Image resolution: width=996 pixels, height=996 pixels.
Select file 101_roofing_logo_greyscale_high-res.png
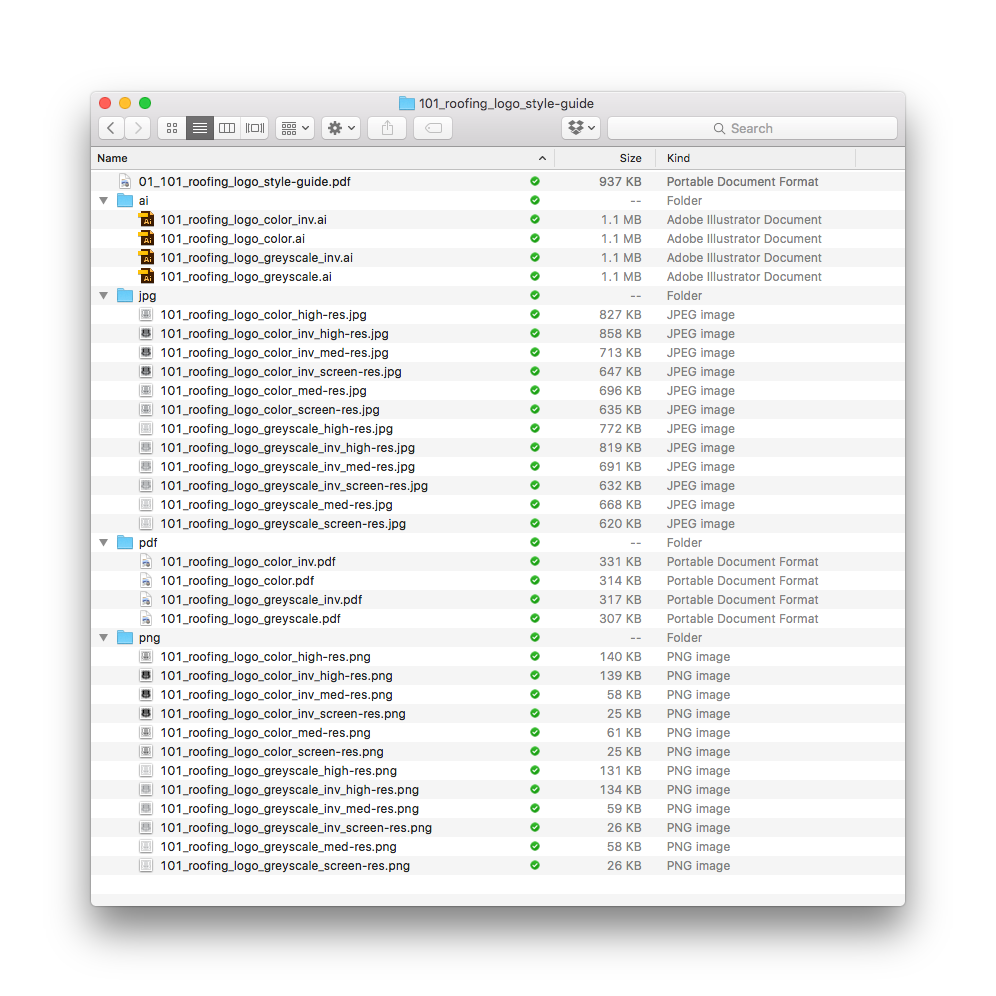coord(498,771)
